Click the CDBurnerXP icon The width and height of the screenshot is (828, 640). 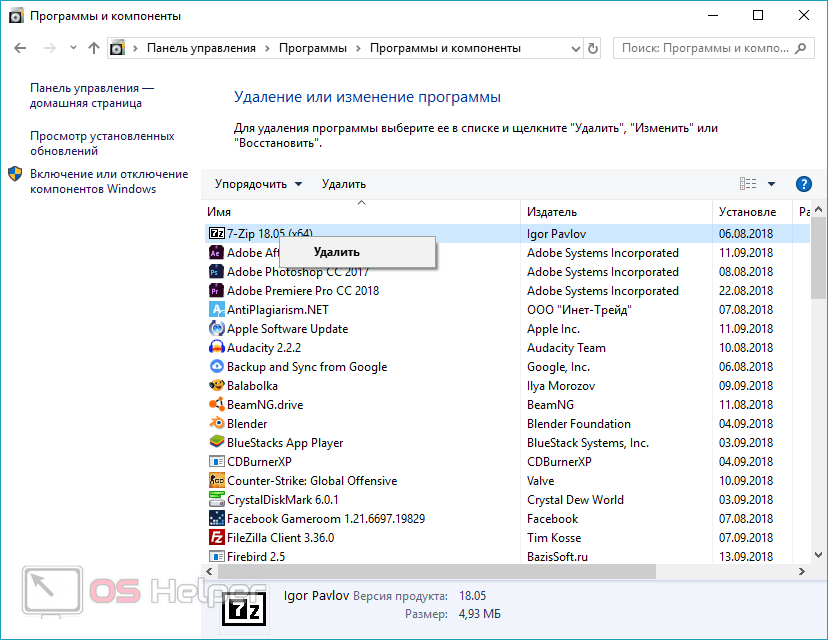click(x=217, y=462)
